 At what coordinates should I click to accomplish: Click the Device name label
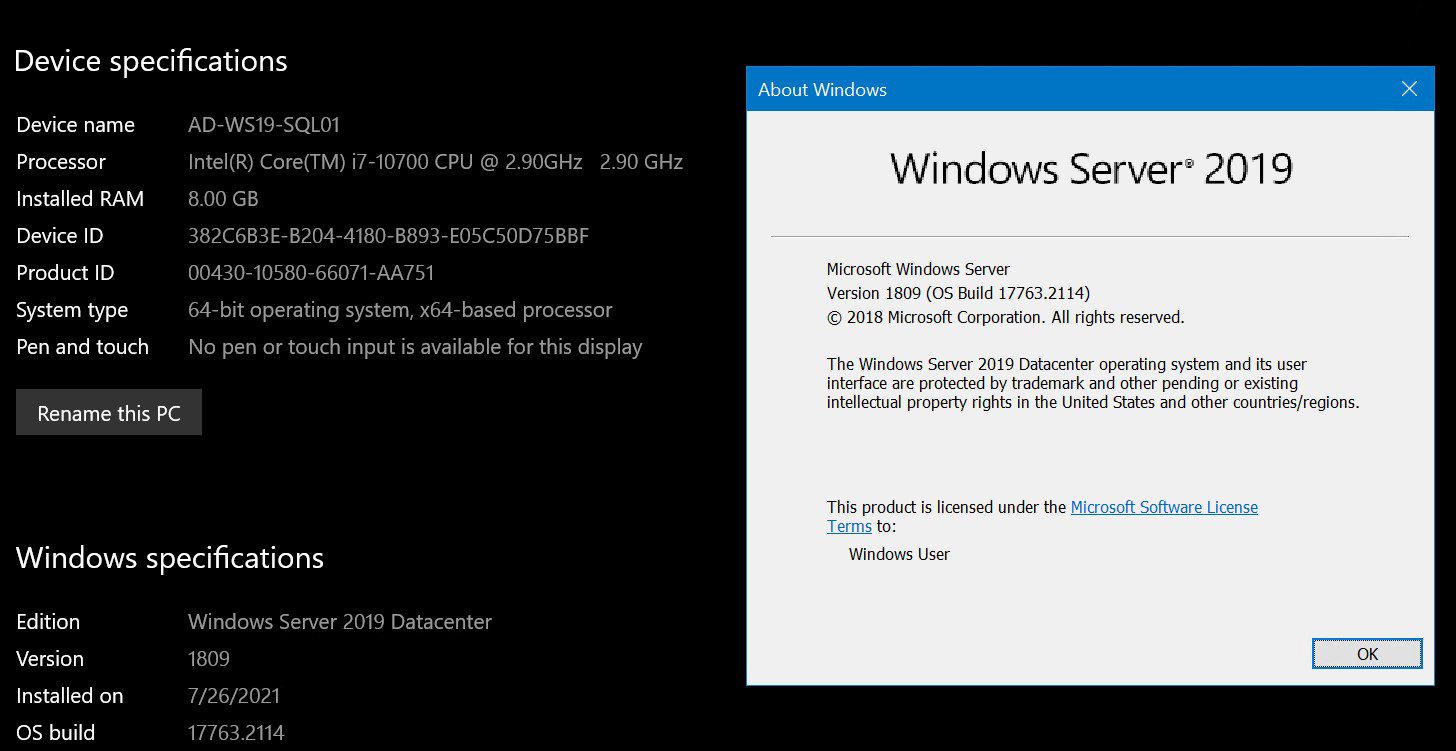pos(75,125)
